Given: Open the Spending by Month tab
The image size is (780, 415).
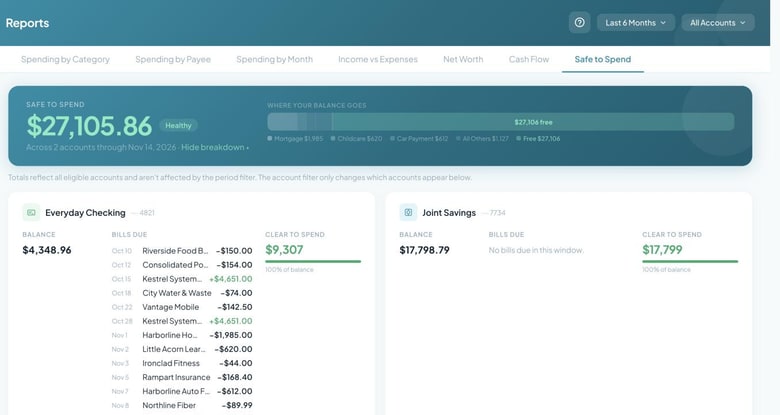Looking at the screenshot, I should pos(275,59).
